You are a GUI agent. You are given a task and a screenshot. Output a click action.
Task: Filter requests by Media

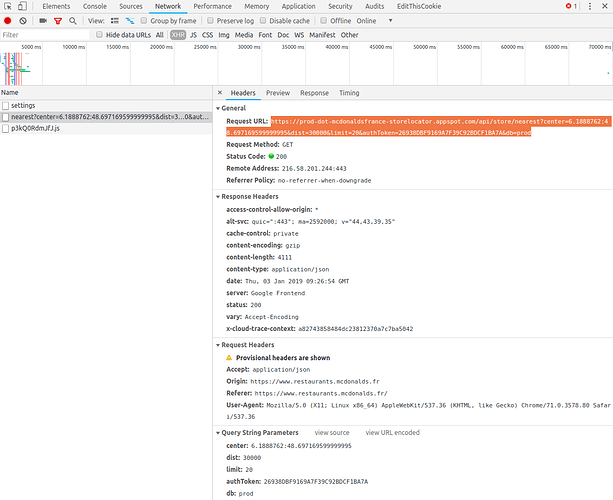(x=244, y=35)
